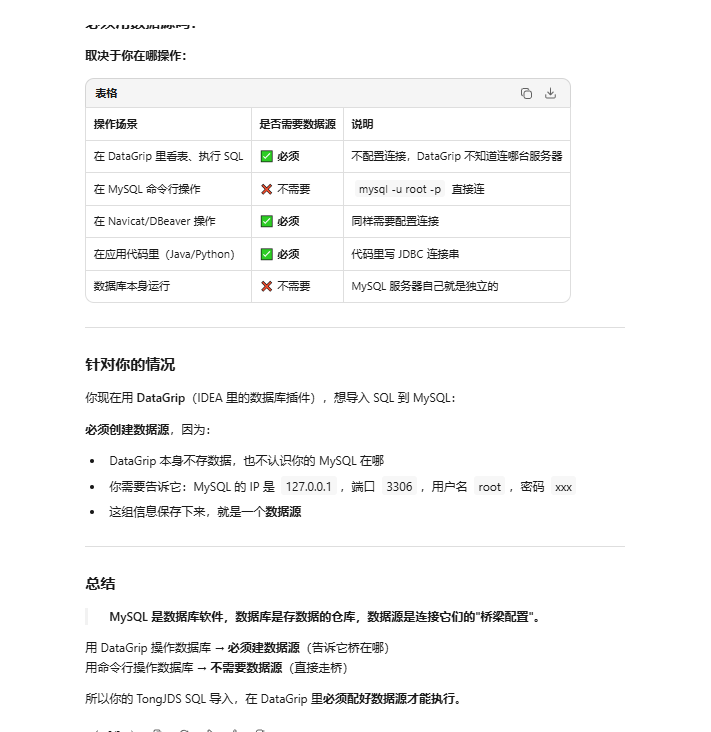Click the cell 在 MySQL 命令行操作
Screen dimensions: 711x732
tap(147, 189)
